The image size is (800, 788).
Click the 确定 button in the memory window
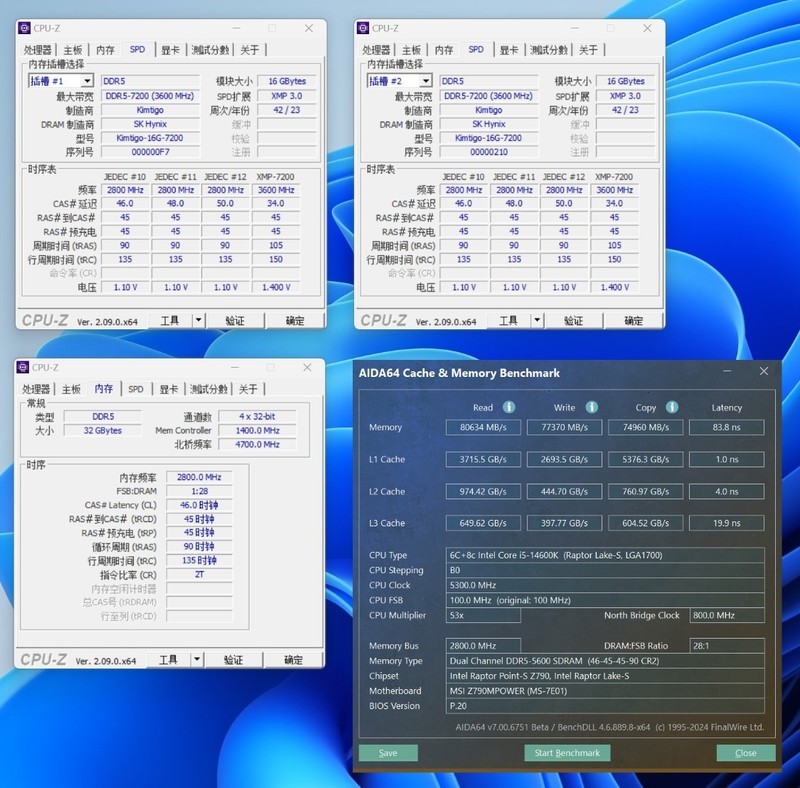point(294,659)
